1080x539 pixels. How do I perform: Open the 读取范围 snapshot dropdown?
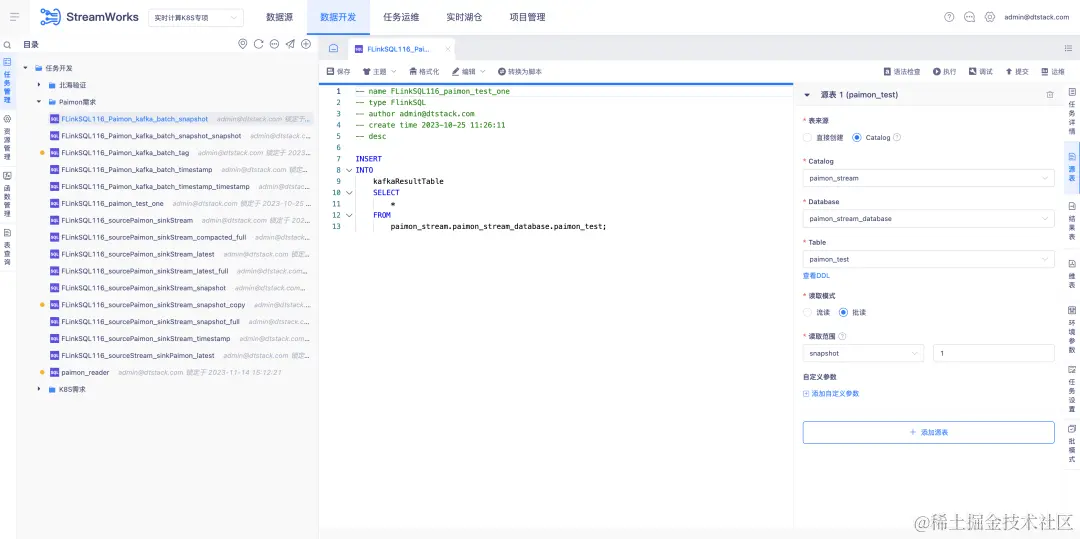(864, 353)
